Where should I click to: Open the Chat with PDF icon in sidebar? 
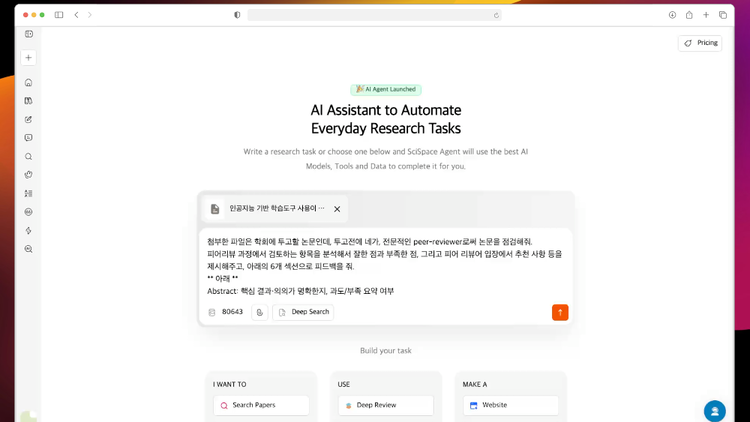tap(29, 138)
